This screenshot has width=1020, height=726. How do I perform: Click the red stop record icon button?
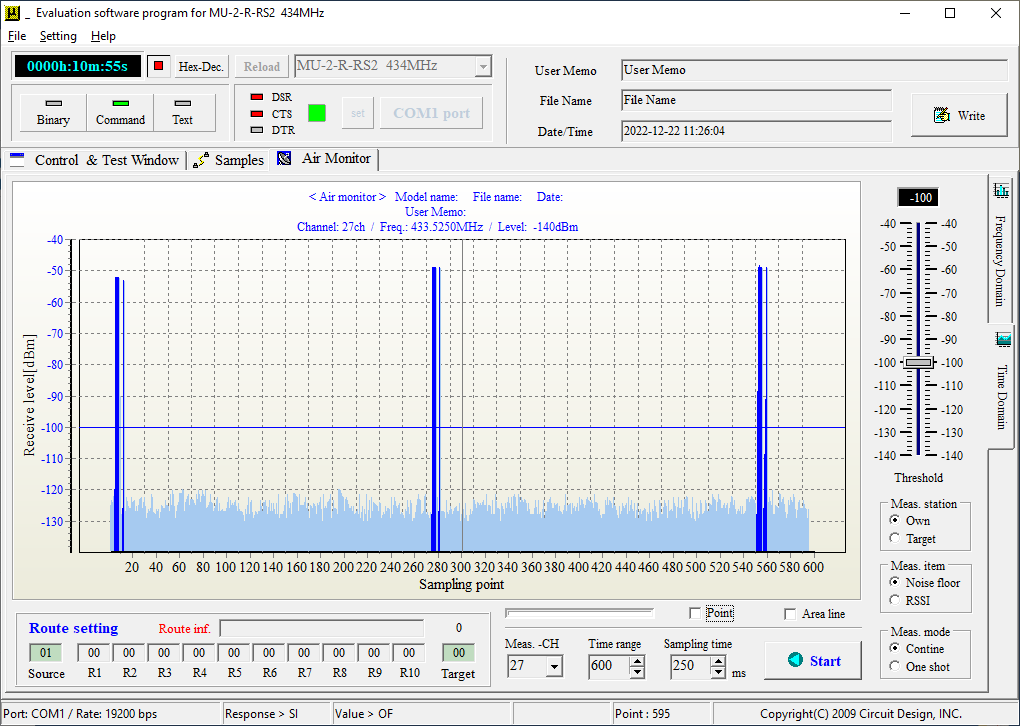159,66
